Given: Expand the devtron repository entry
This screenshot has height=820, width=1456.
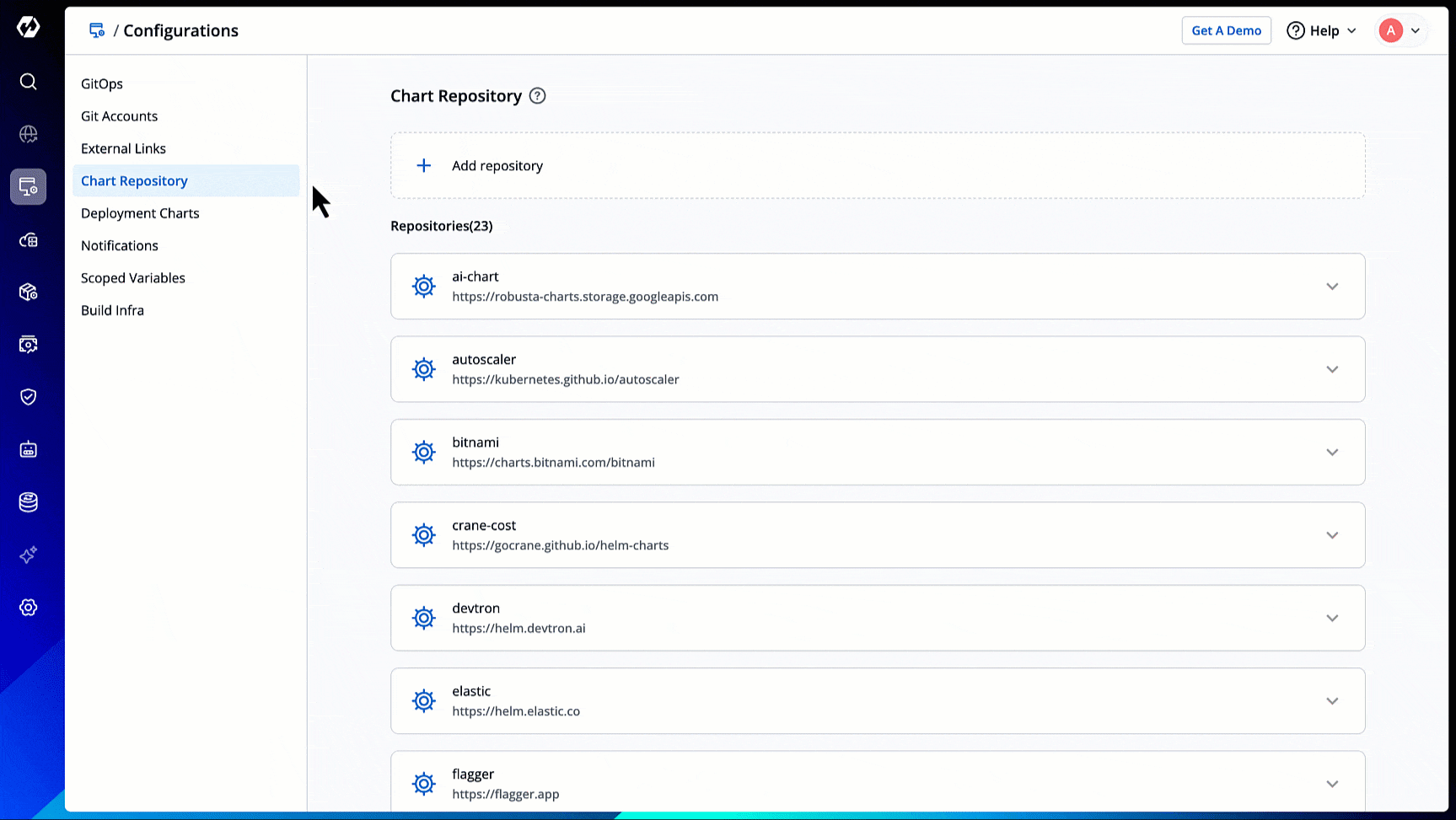Looking at the screenshot, I should click(x=1331, y=618).
